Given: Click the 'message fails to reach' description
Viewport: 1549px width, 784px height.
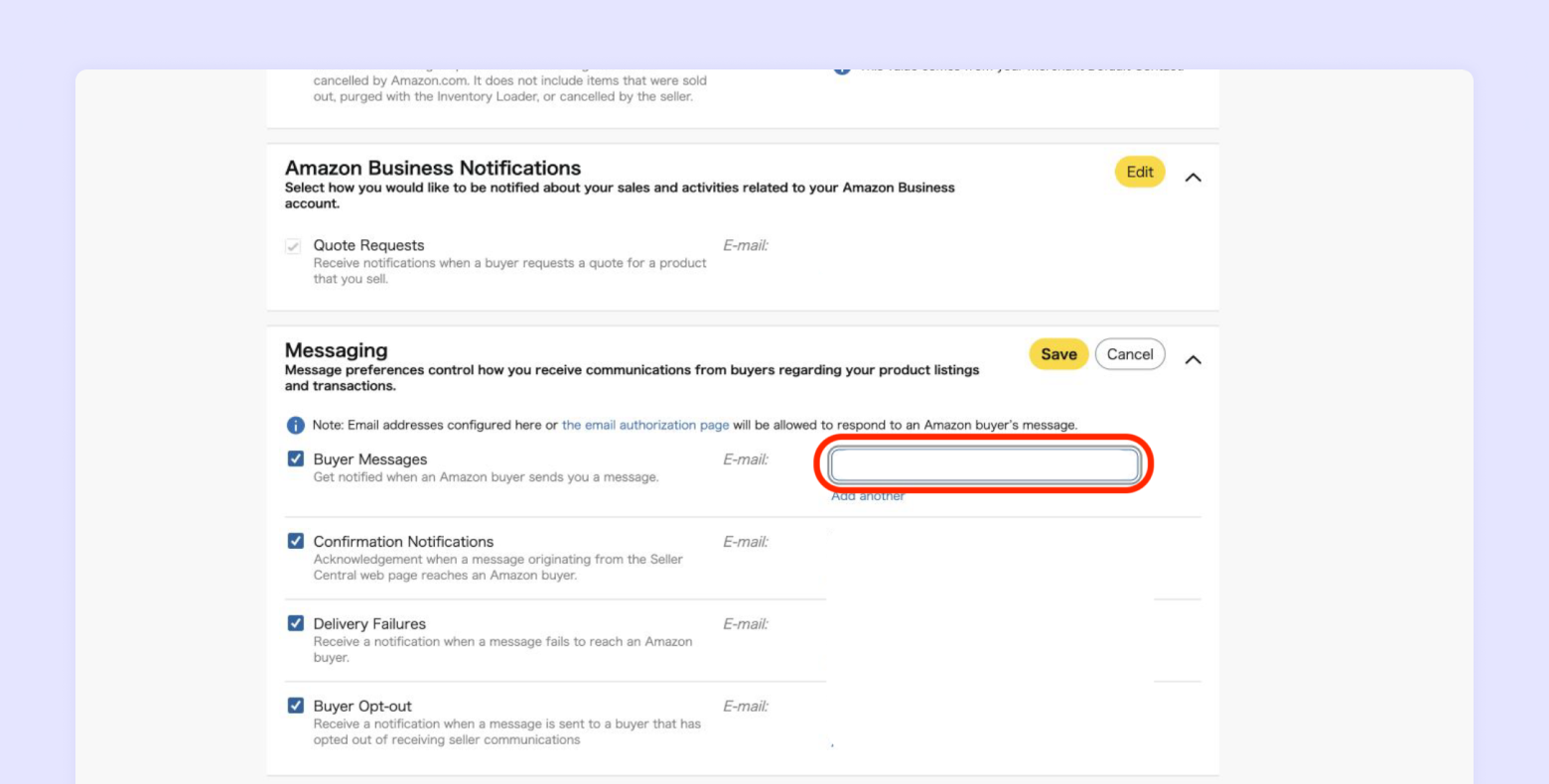Looking at the screenshot, I should coord(503,649).
